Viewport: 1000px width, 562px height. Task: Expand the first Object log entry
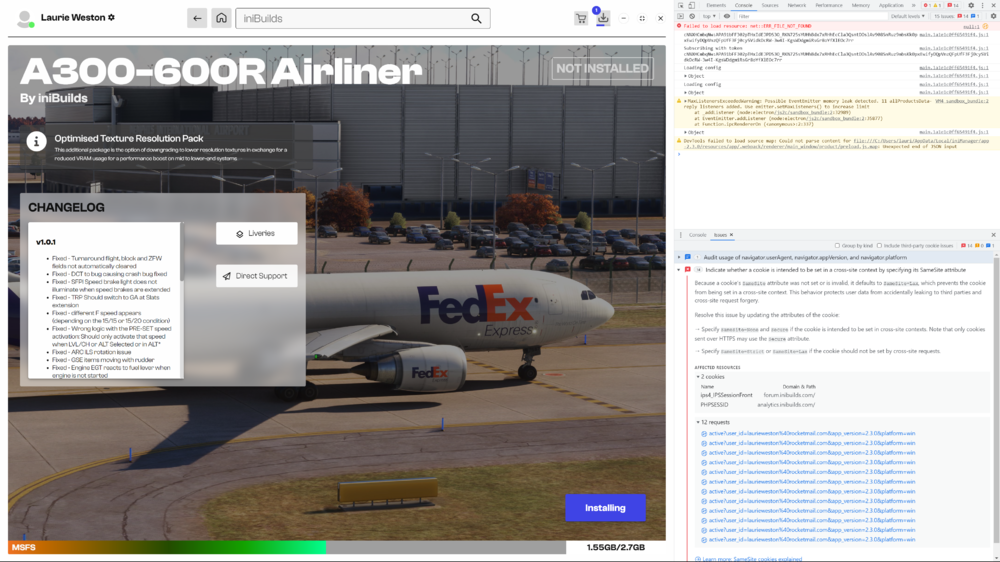click(x=686, y=76)
